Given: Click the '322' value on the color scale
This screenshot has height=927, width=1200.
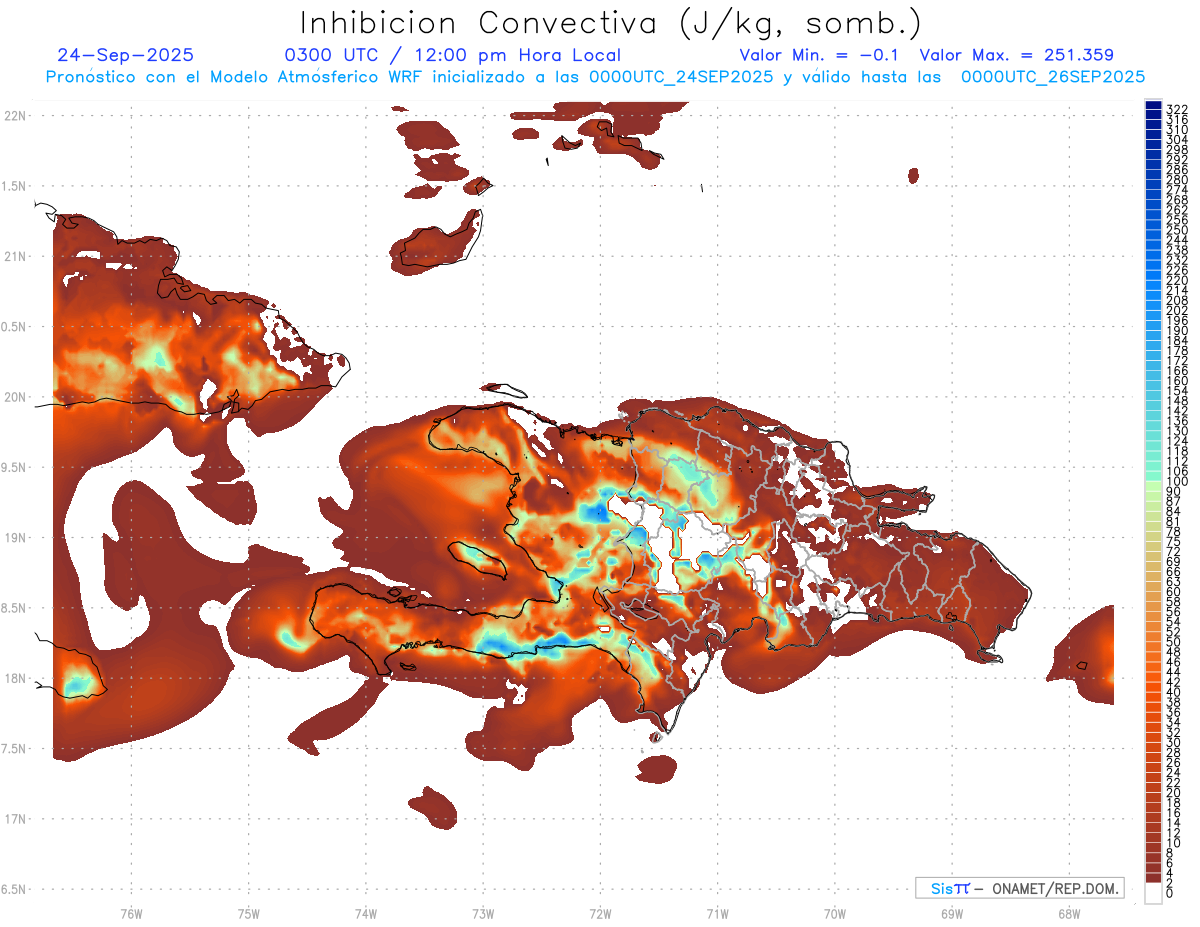Looking at the screenshot, I should point(1177,109).
